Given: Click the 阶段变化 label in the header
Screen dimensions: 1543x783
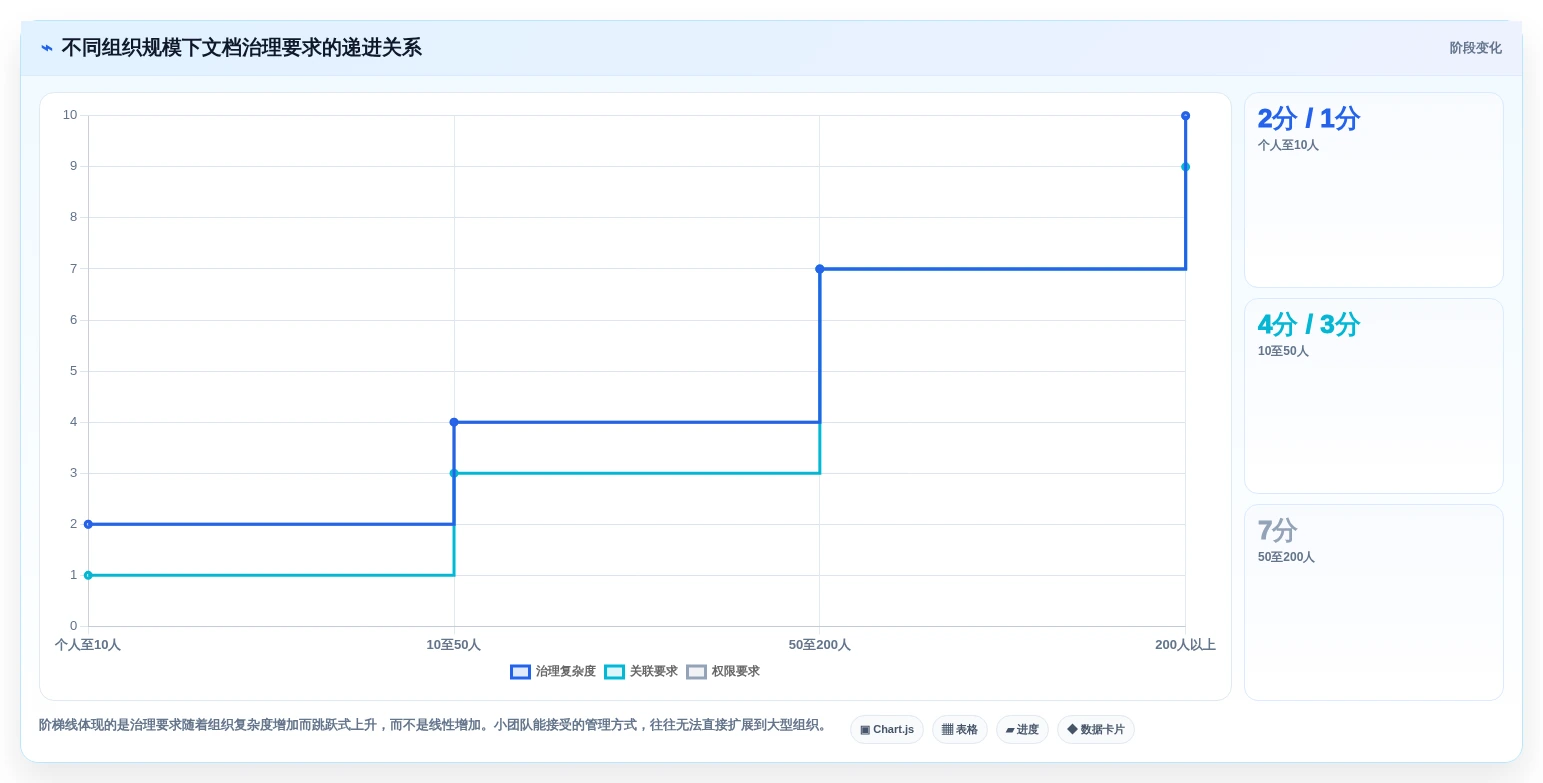Looking at the screenshot, I should point(1476,48).
